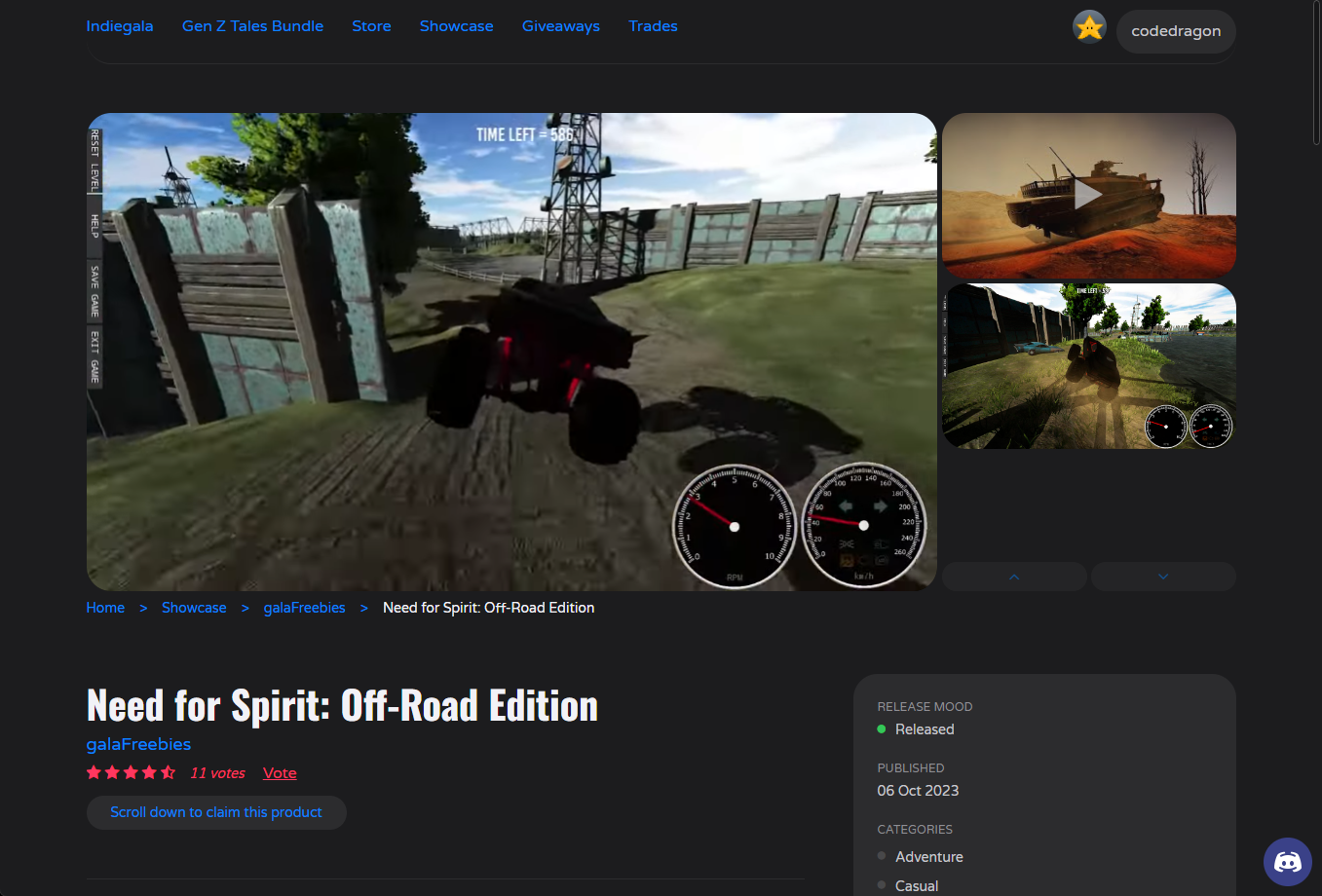Go to Showcase breadcrumb
The width and height of the screenshot is (1322, 896).
[x=194, y=608]
